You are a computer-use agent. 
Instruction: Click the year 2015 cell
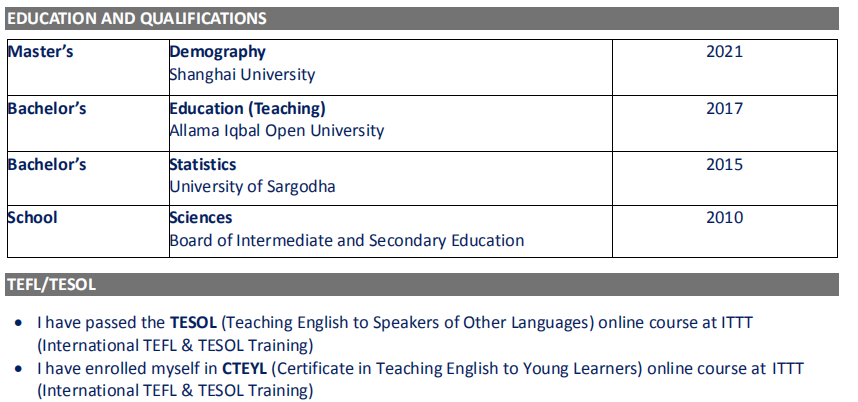click(725, 163)
